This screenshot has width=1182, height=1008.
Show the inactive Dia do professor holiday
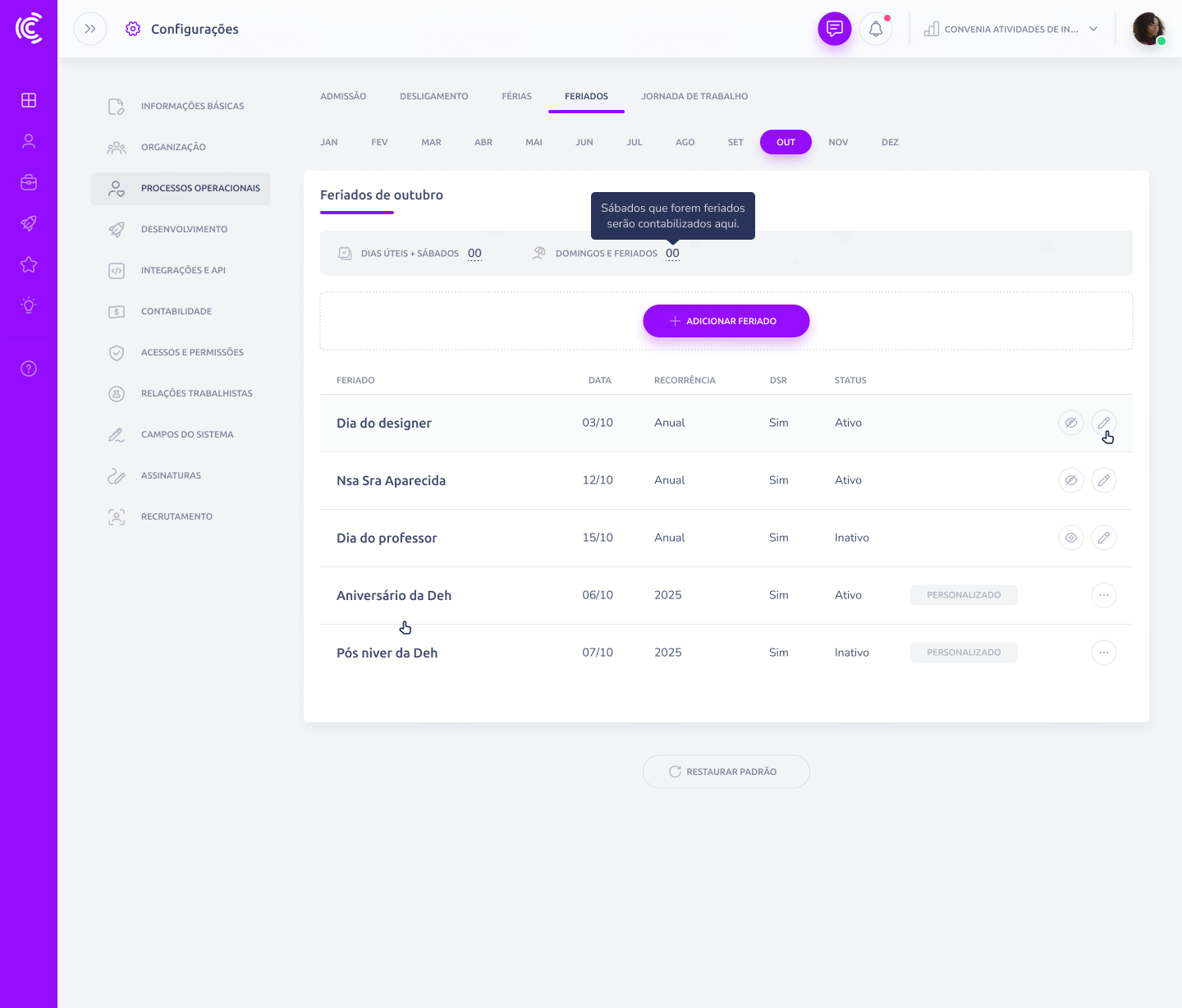tap(1070, 538)
